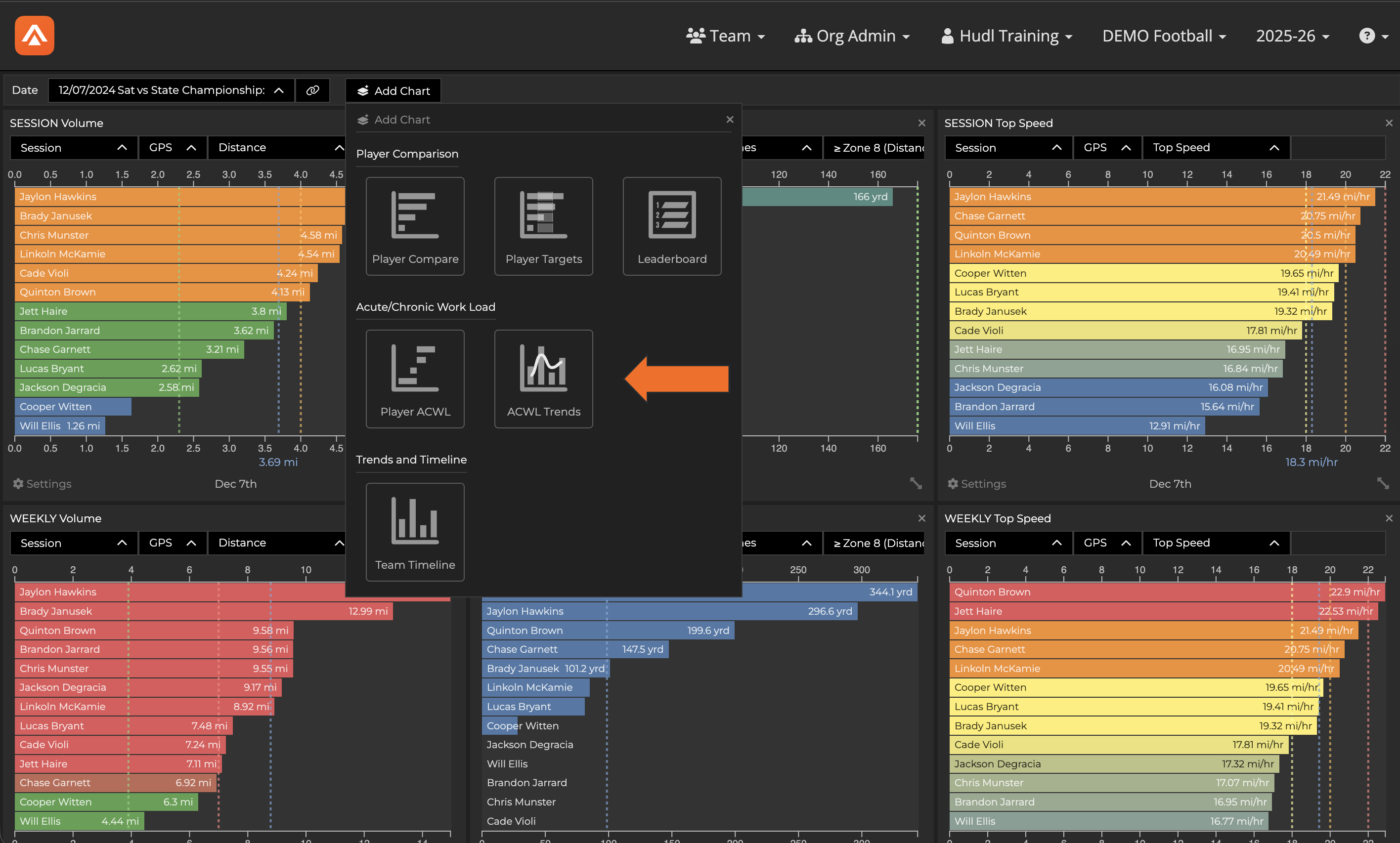The width and height of the screenshot is (1400, 843).
Task: Click the expand icon of the middle session chart
Action: pyautogui.click(x=916, y=483)
